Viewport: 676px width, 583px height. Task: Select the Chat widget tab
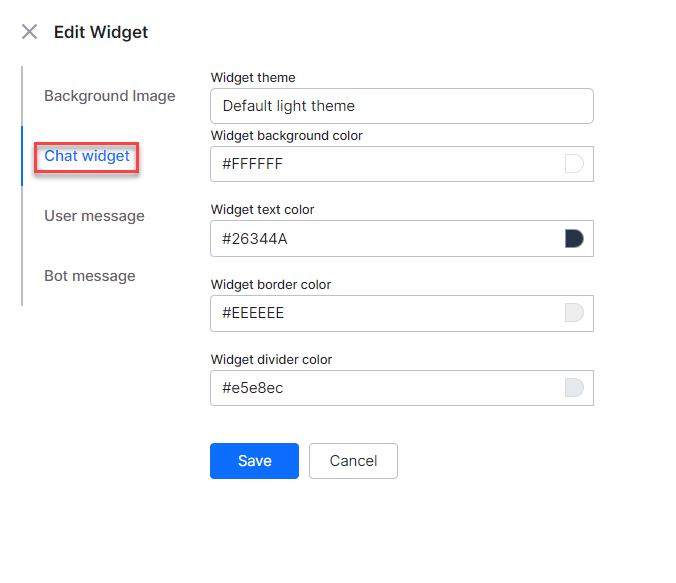pos(87,156)
